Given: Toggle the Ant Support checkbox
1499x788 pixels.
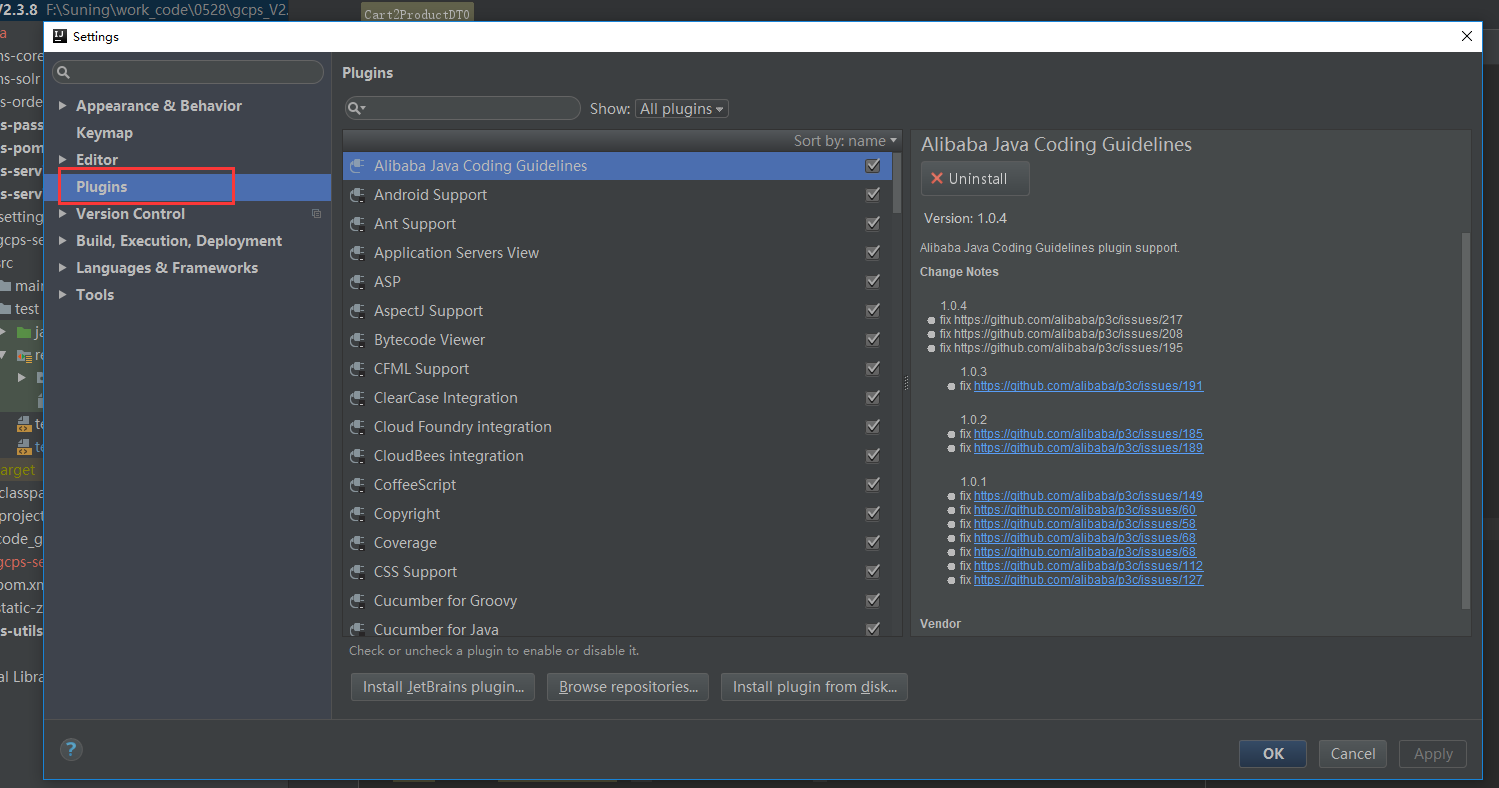Looking at the screenshot, I should point(873,224).
